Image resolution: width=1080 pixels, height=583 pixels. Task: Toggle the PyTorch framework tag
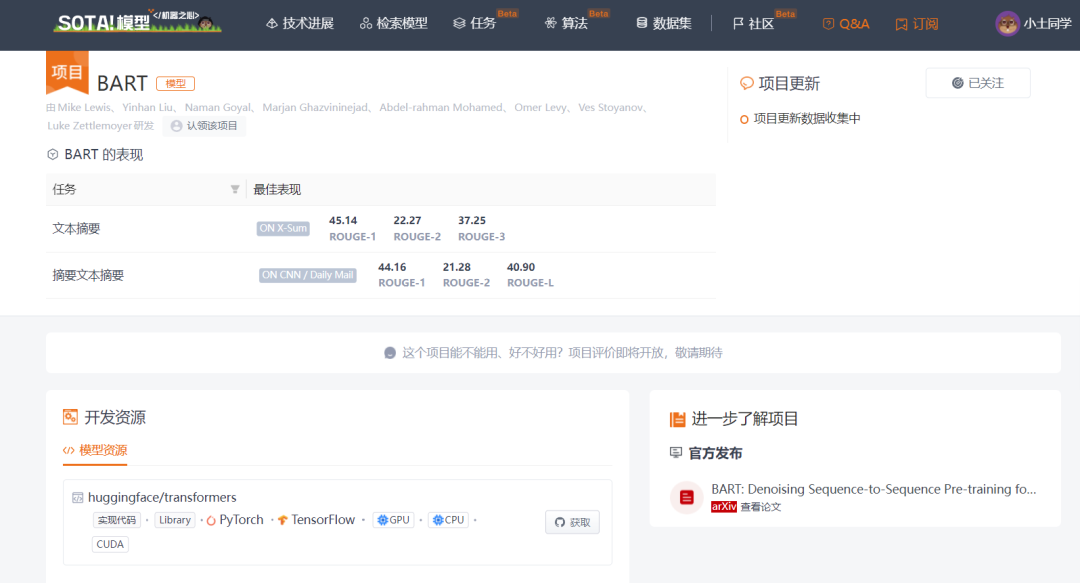tap(234, 519)
